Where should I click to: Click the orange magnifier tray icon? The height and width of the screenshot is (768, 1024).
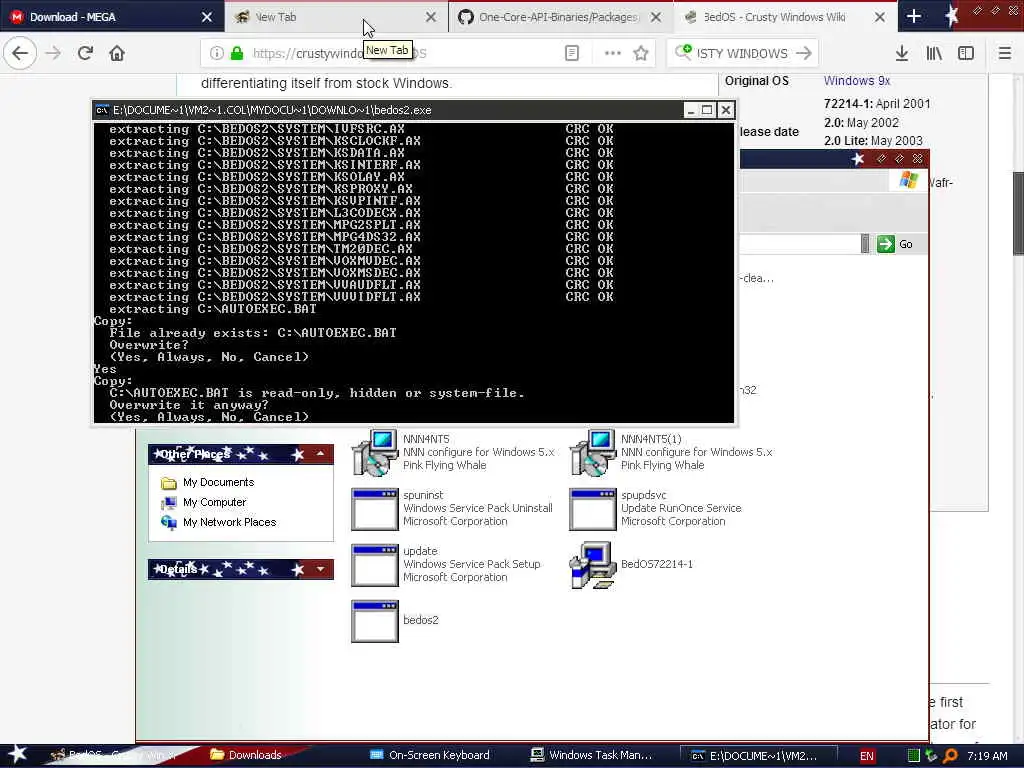(x=950, y=756)
